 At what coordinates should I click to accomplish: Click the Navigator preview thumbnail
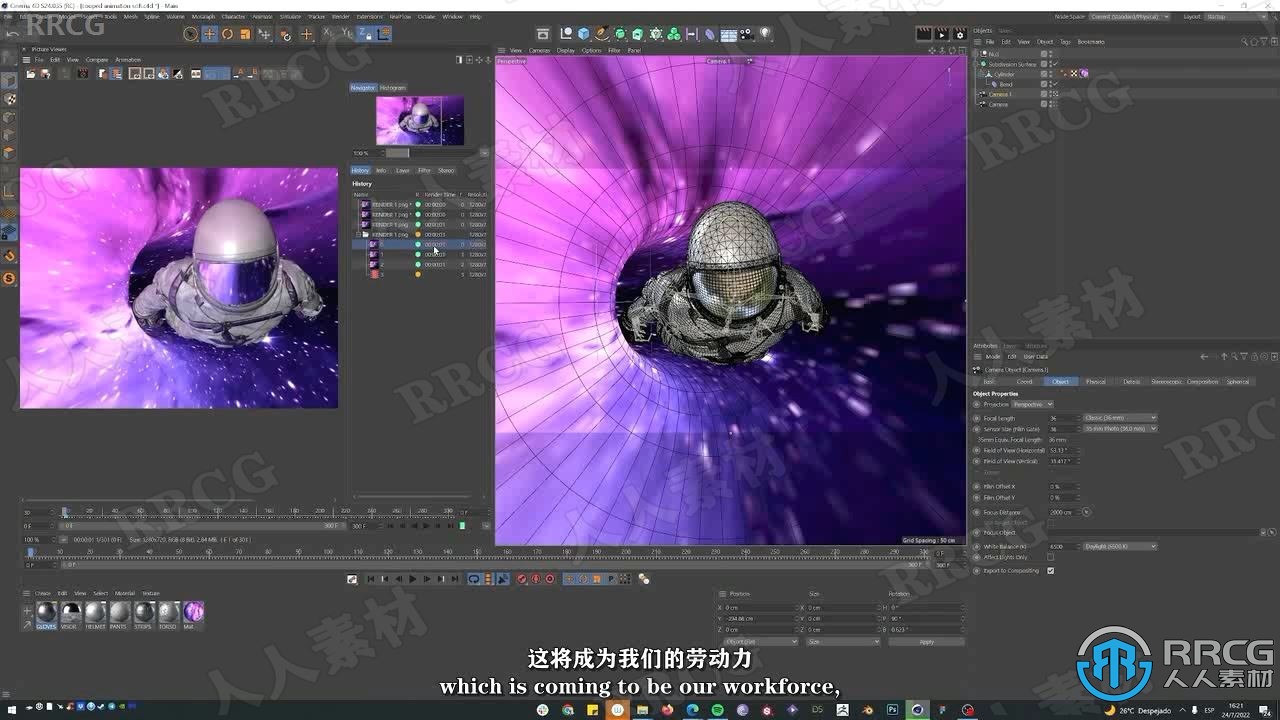coord(419,120)
